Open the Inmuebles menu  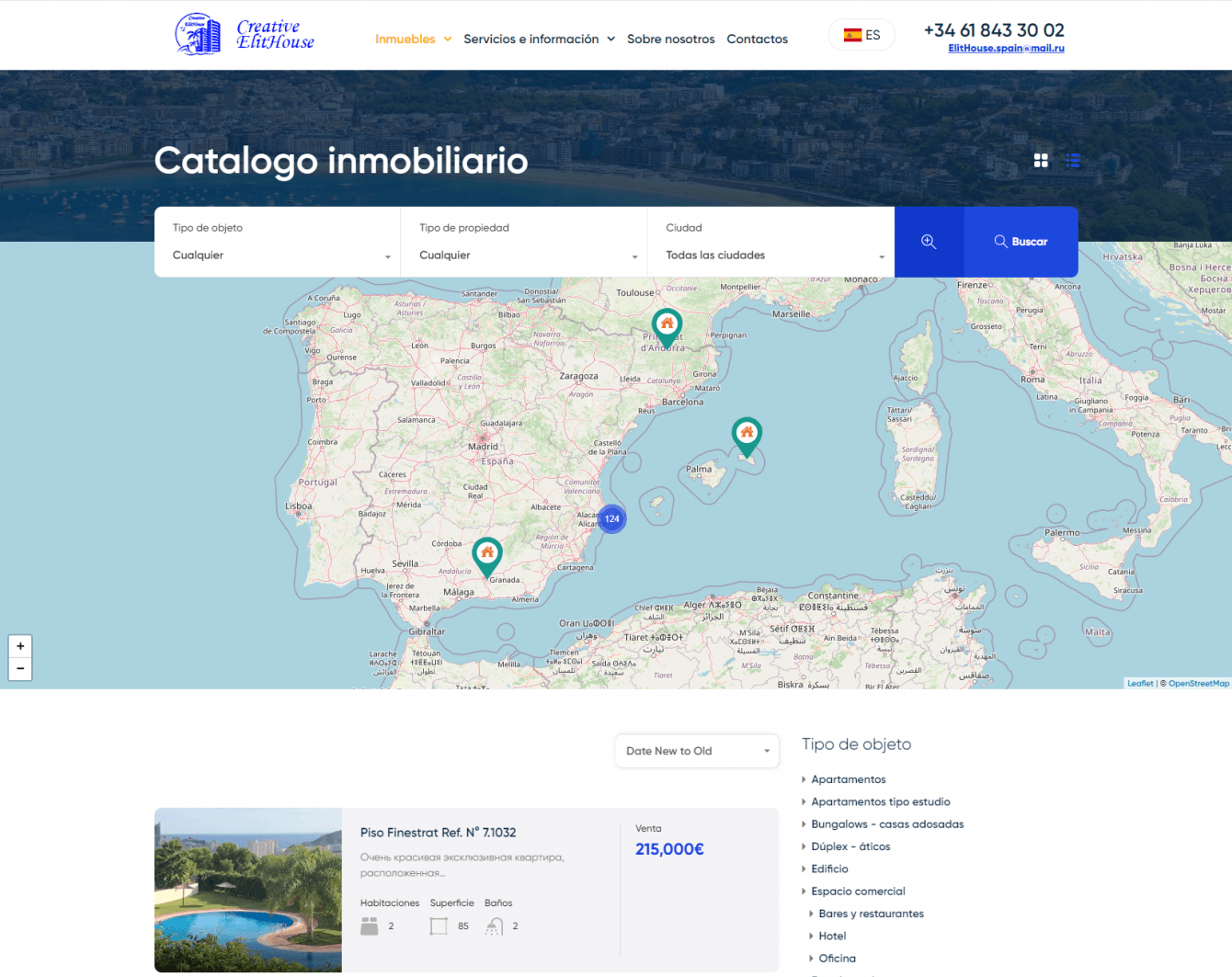405,39
